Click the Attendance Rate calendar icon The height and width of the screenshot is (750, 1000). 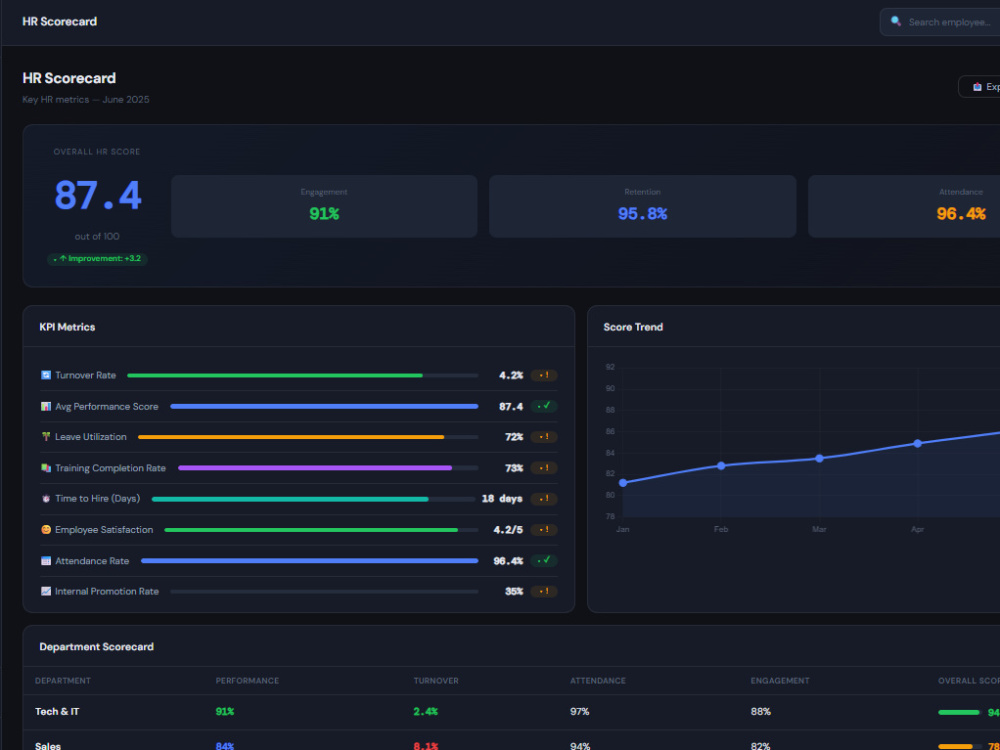coord(46,561)
